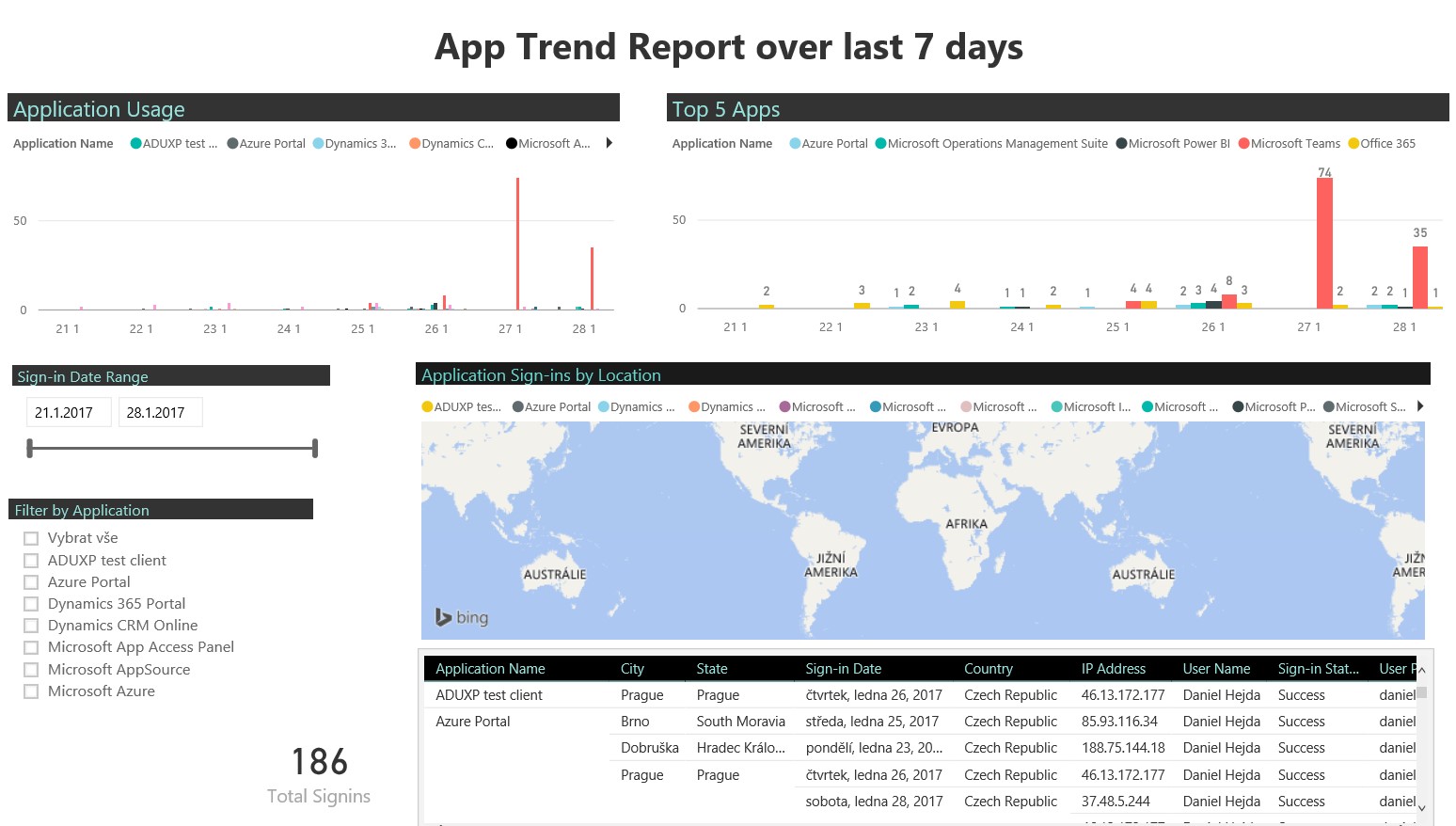Sort table by Sign-in Date column
The width and height of the screenshot is (1456, 826).
[844, 669]
